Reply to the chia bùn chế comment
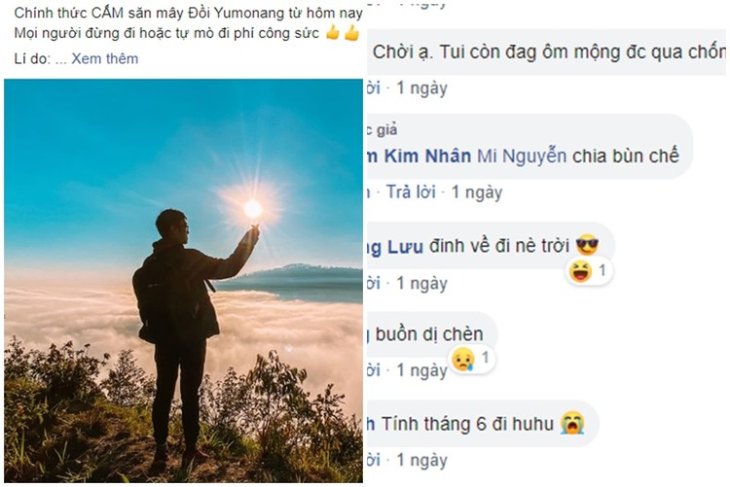The image size is (730, 487). 411,192
